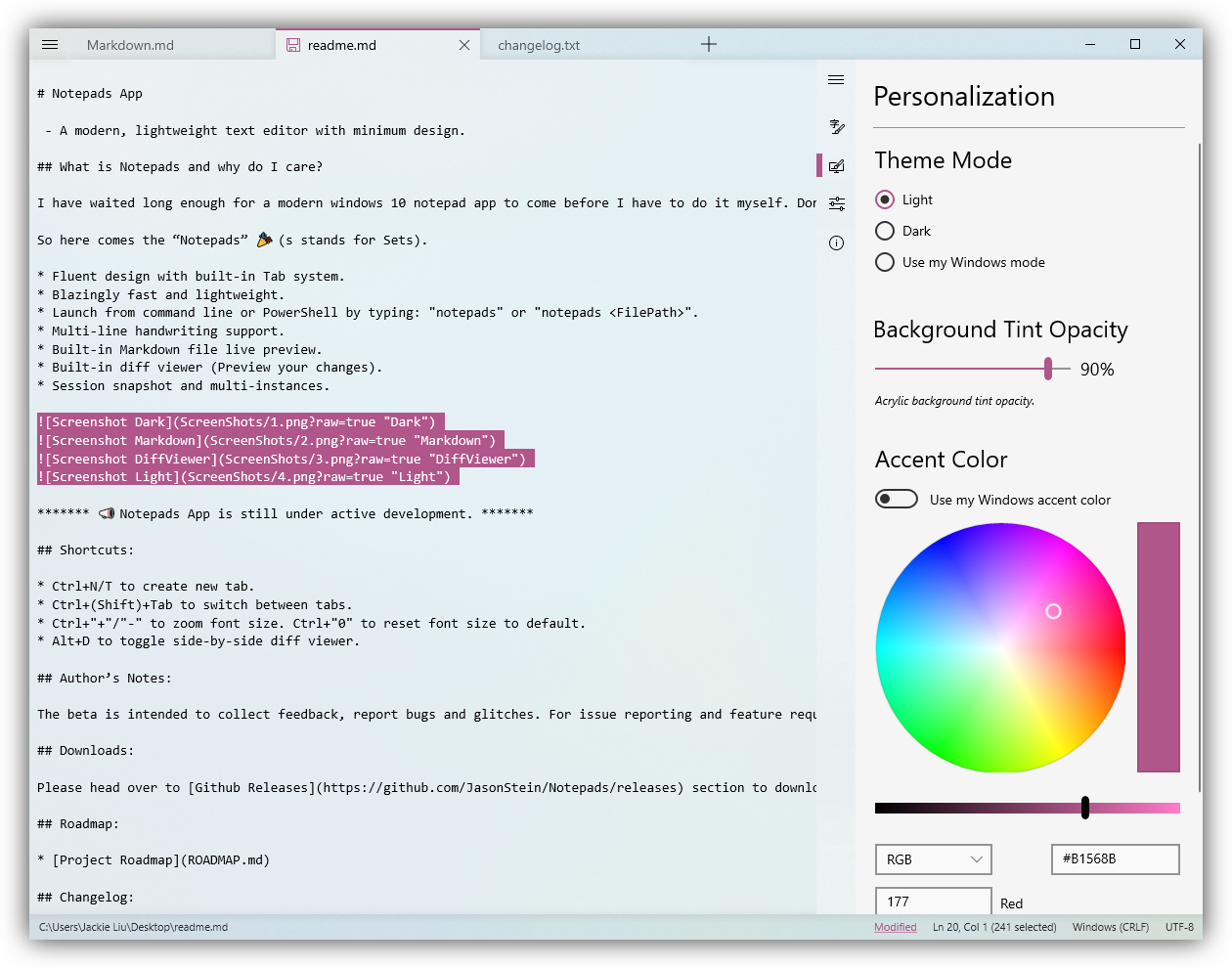This screenshot has width=1232, height=968.
Task: Click the Modified status link
Action: point(896,927)
